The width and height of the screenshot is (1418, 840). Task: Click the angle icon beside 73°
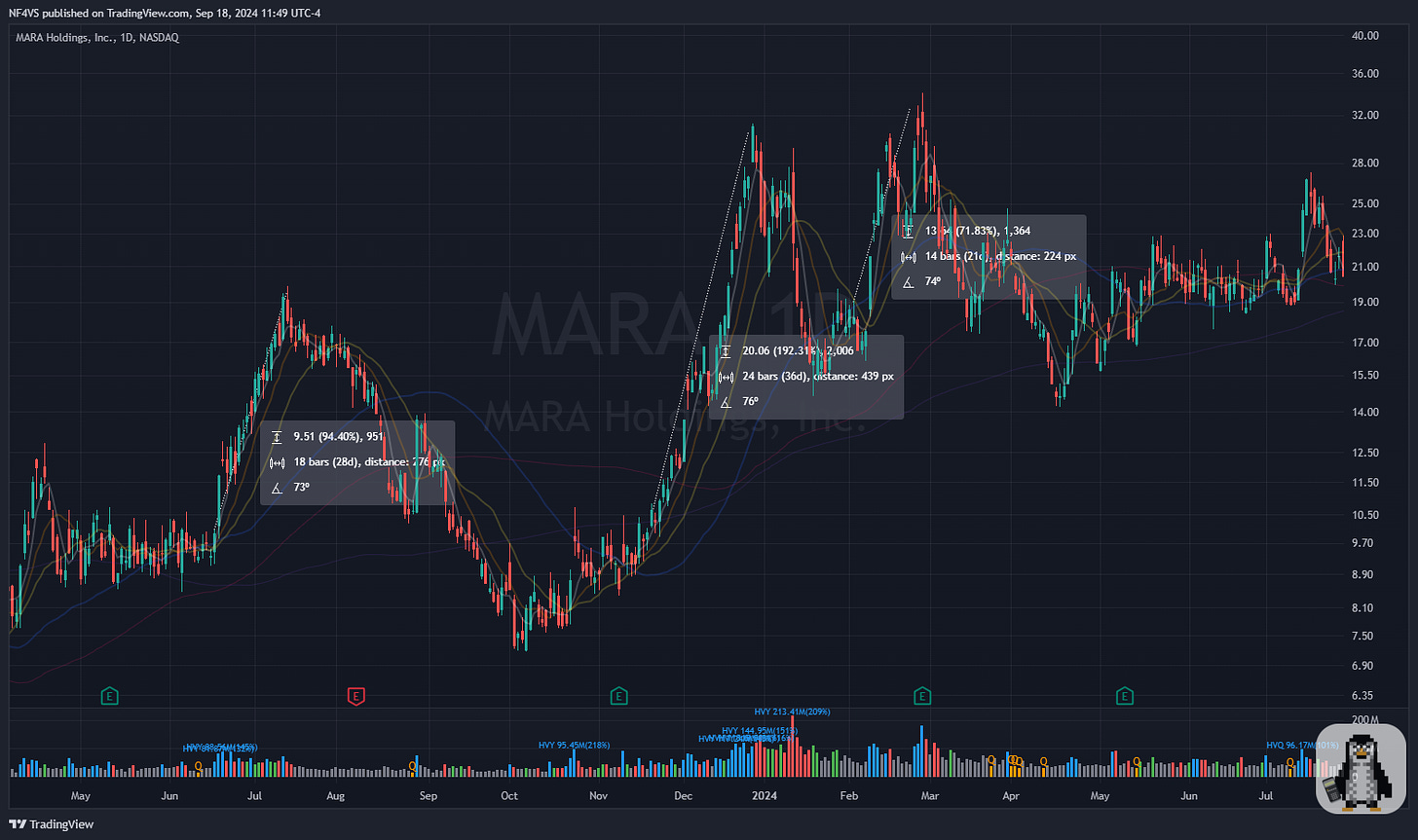(277, 487)
